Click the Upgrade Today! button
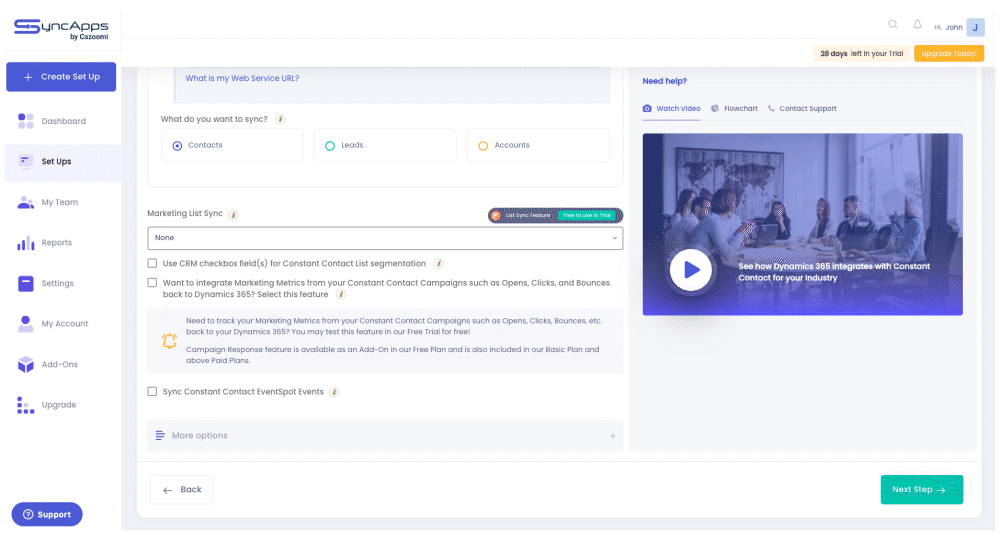 tap(948, 54)
